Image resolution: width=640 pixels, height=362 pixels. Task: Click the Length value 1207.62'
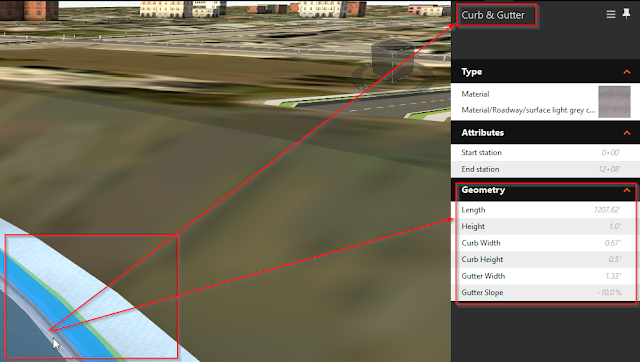[607, 210]
